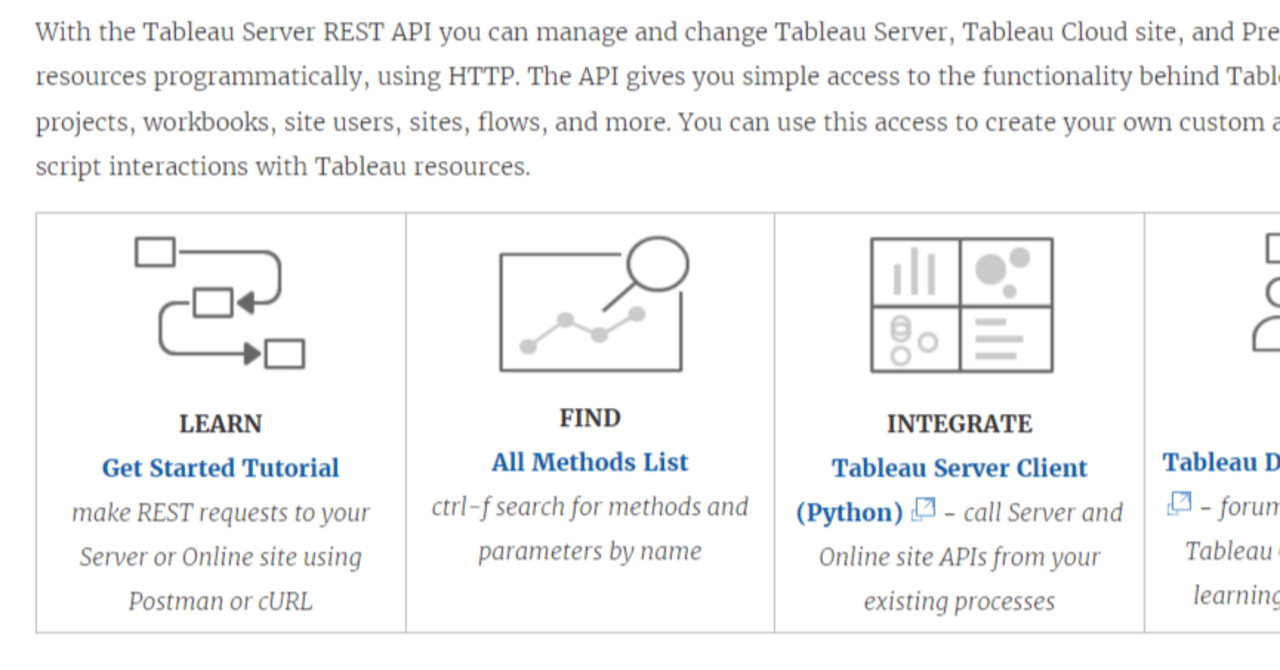Select the INTEGRATE card
Screen dimensions: 1280x670
tap(960, 420)
